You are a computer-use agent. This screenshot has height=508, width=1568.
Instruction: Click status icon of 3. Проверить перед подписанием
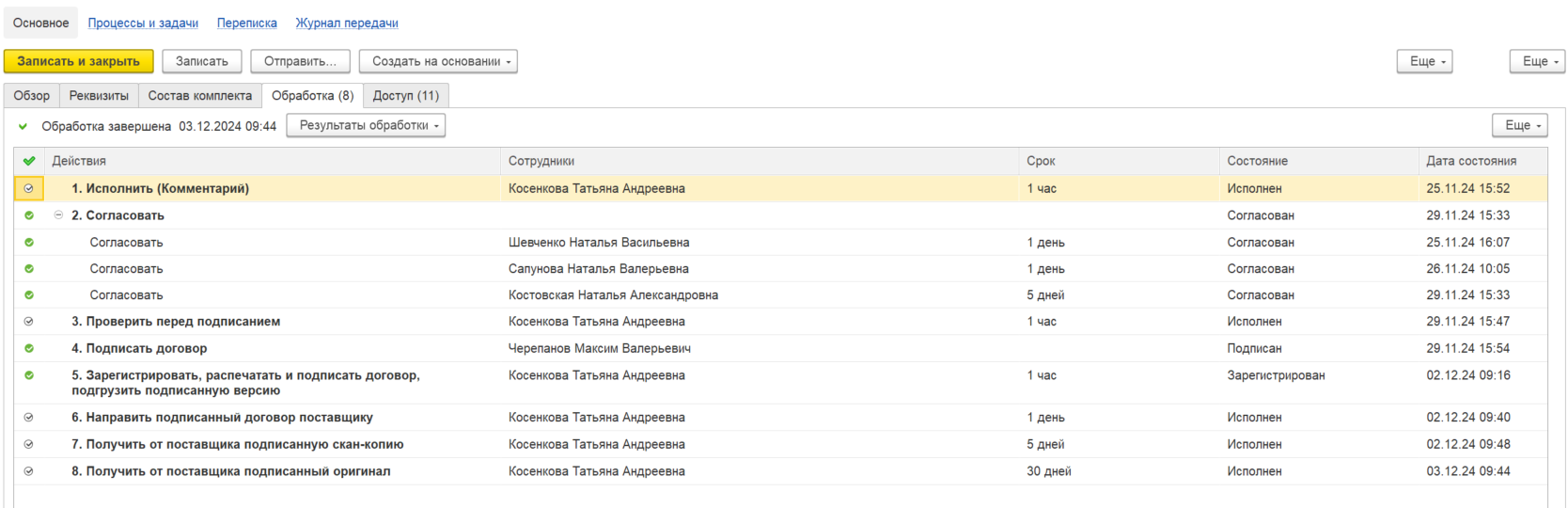(x=29, y=321)
